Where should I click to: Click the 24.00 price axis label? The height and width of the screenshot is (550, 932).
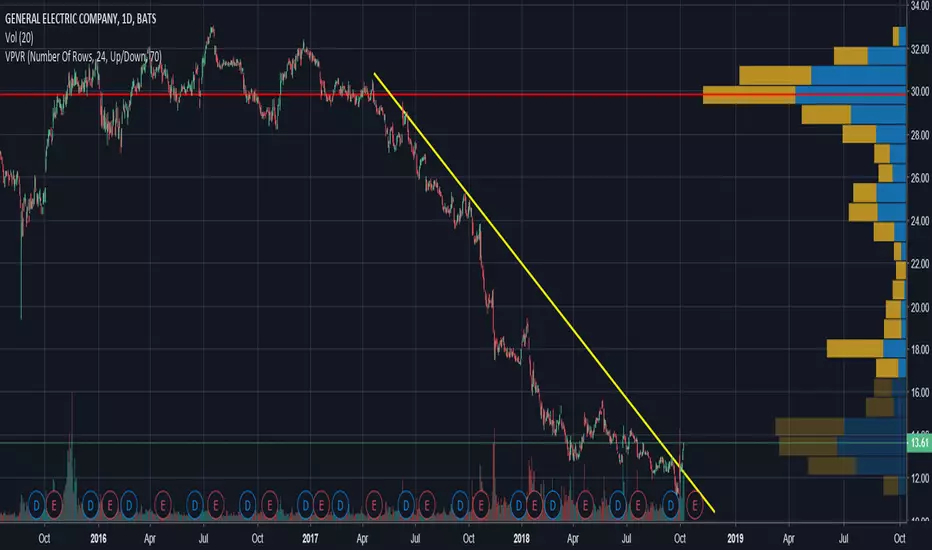coord(920,221)
